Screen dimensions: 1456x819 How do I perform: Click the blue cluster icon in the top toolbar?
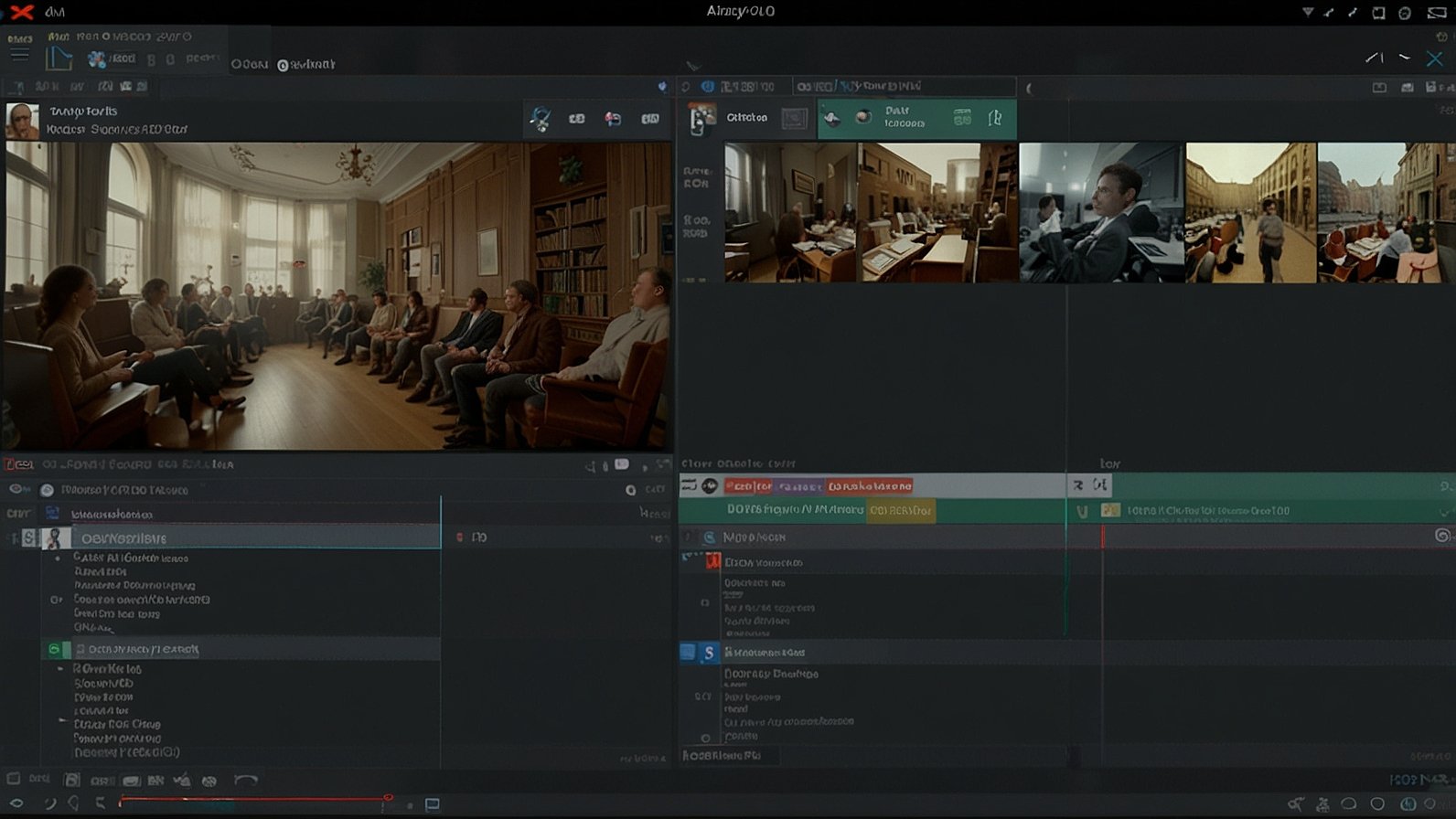96,59
